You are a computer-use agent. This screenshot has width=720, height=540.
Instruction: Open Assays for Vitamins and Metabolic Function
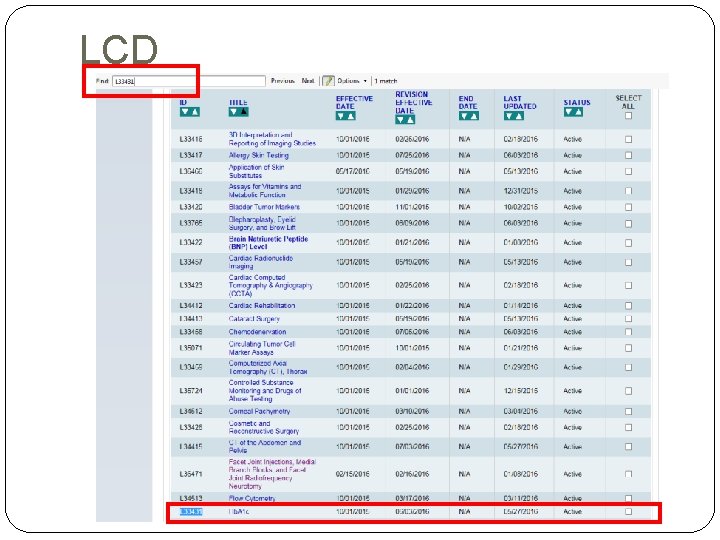(x=265, y=191)
